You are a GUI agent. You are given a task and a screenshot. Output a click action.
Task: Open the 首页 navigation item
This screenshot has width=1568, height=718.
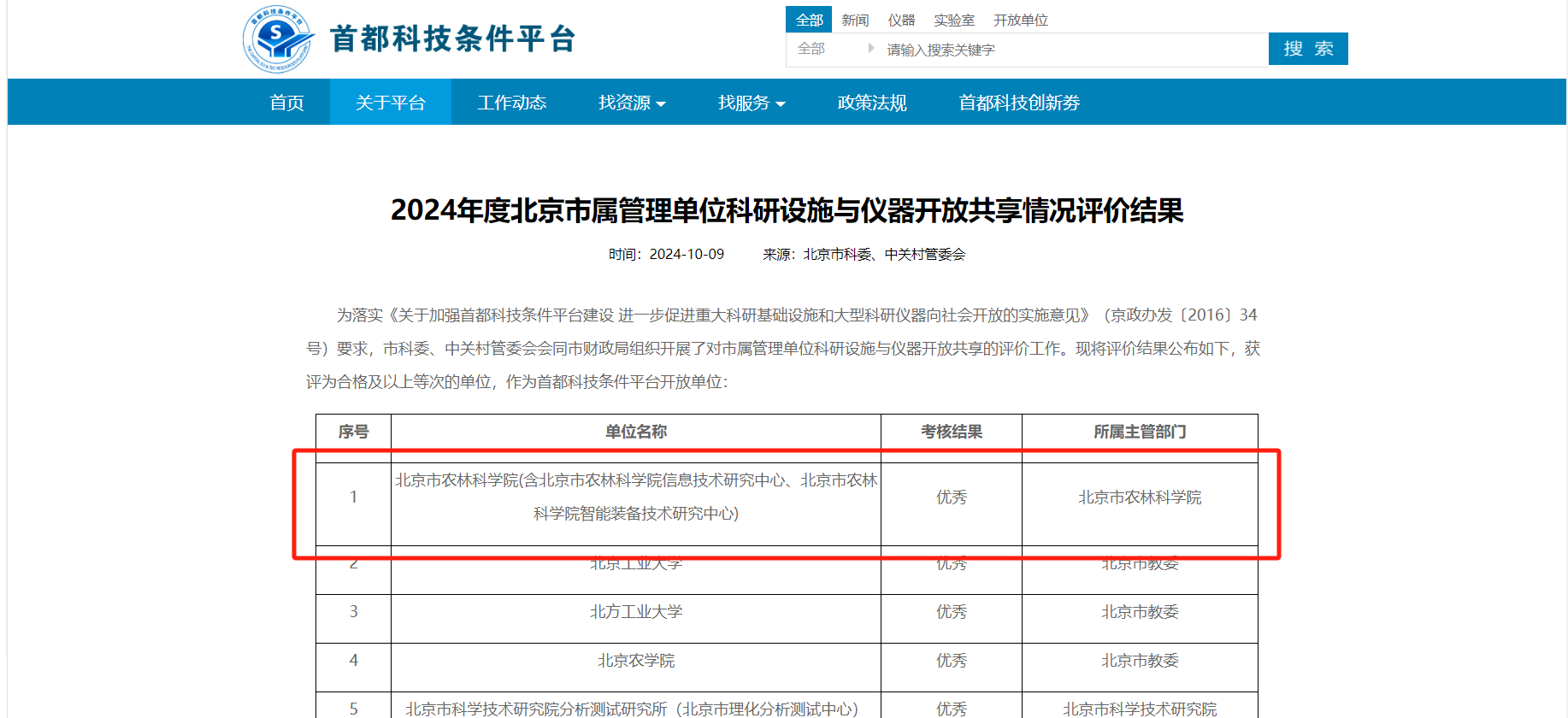(286, 103)
